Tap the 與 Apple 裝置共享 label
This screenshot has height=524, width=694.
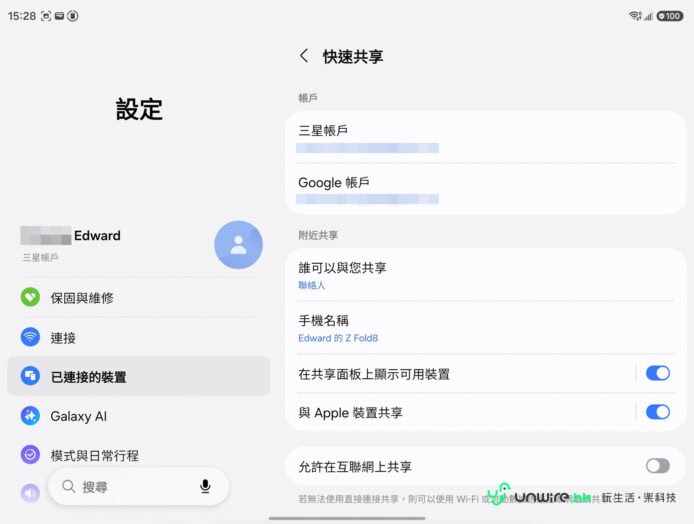point(350,413)
